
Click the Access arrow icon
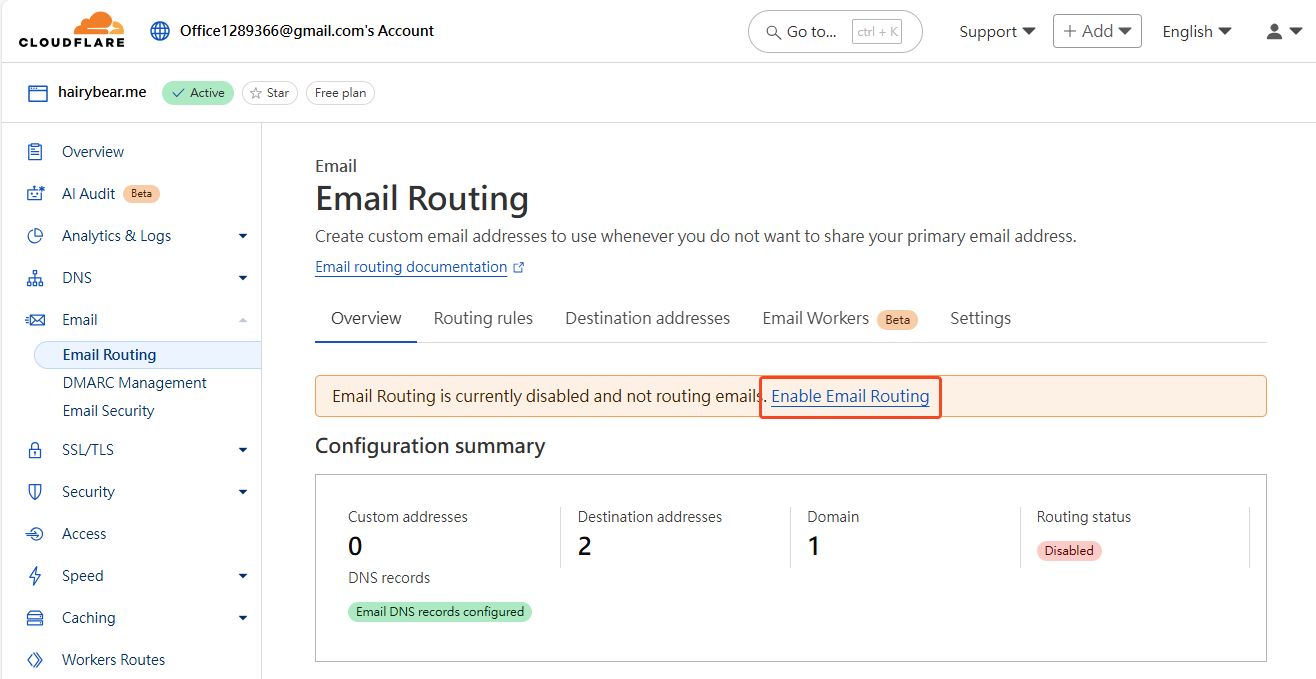click(35, 534)
